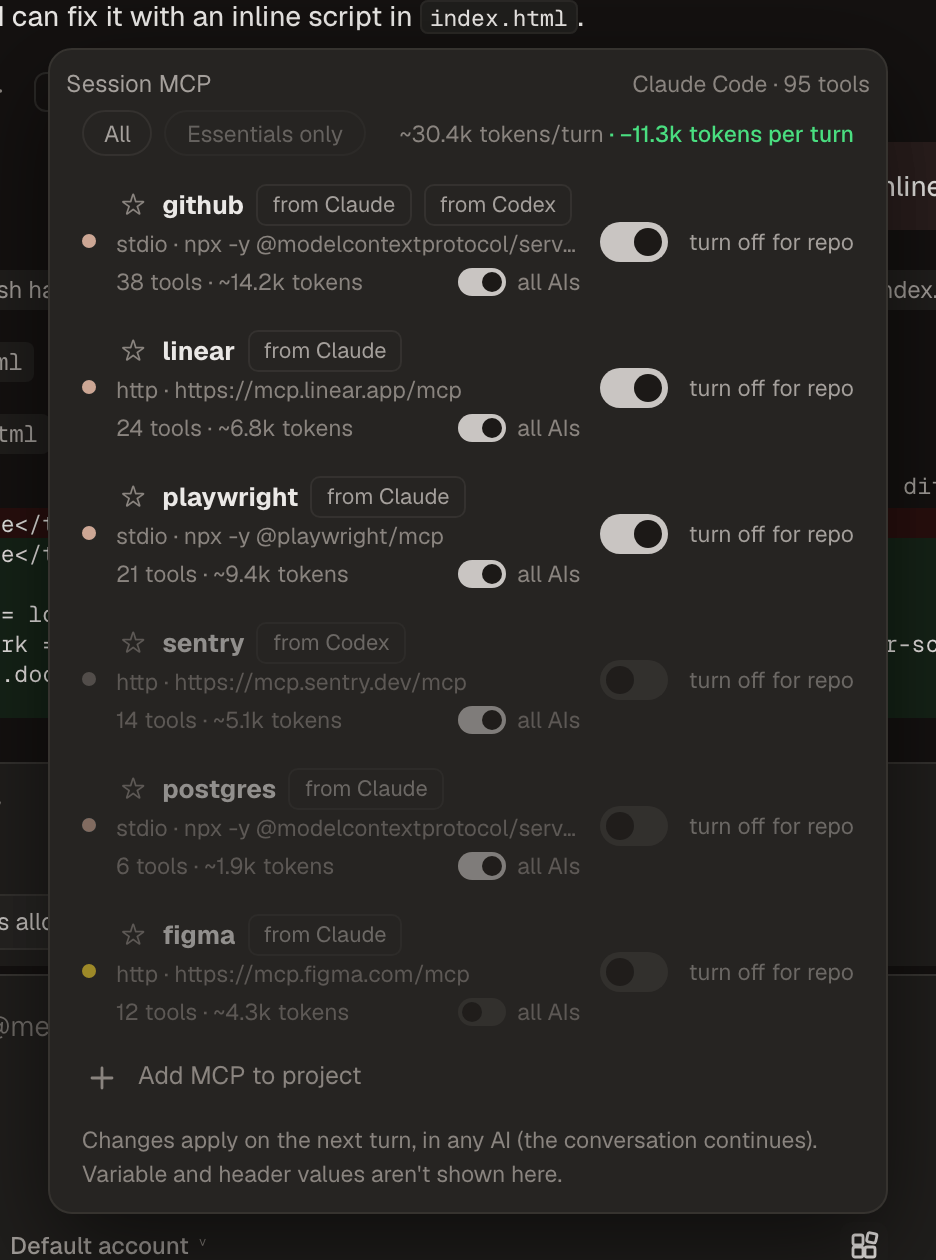
Task: Click github status dot
Action: click(x=89, y=241)
